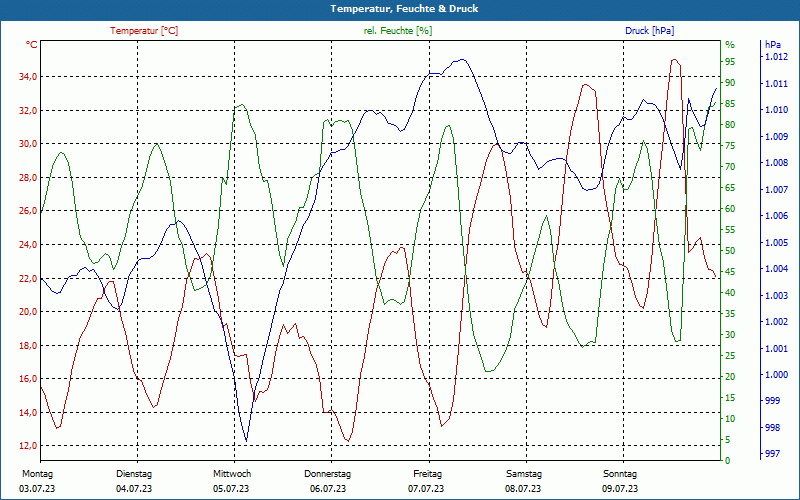
Task: Click the 24,0 temperature axis value
Action: [28, 244]
